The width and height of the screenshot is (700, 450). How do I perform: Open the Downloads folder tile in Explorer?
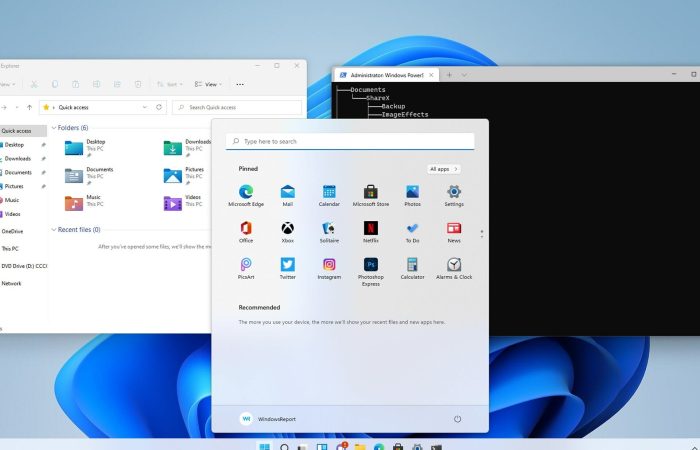pos(187,148)
